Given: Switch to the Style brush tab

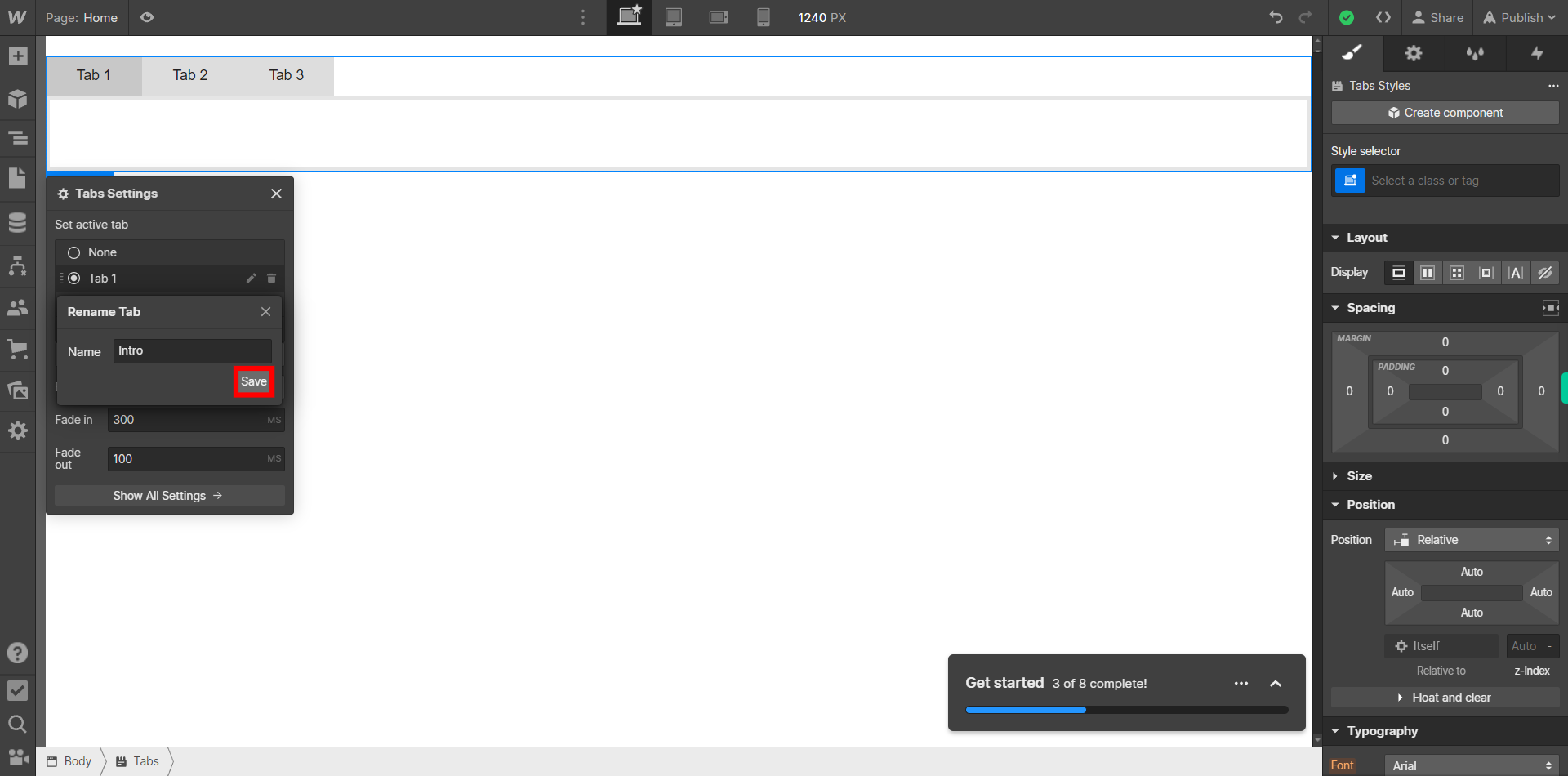Looking at the screenshot, I should (x=1352, y=53).
